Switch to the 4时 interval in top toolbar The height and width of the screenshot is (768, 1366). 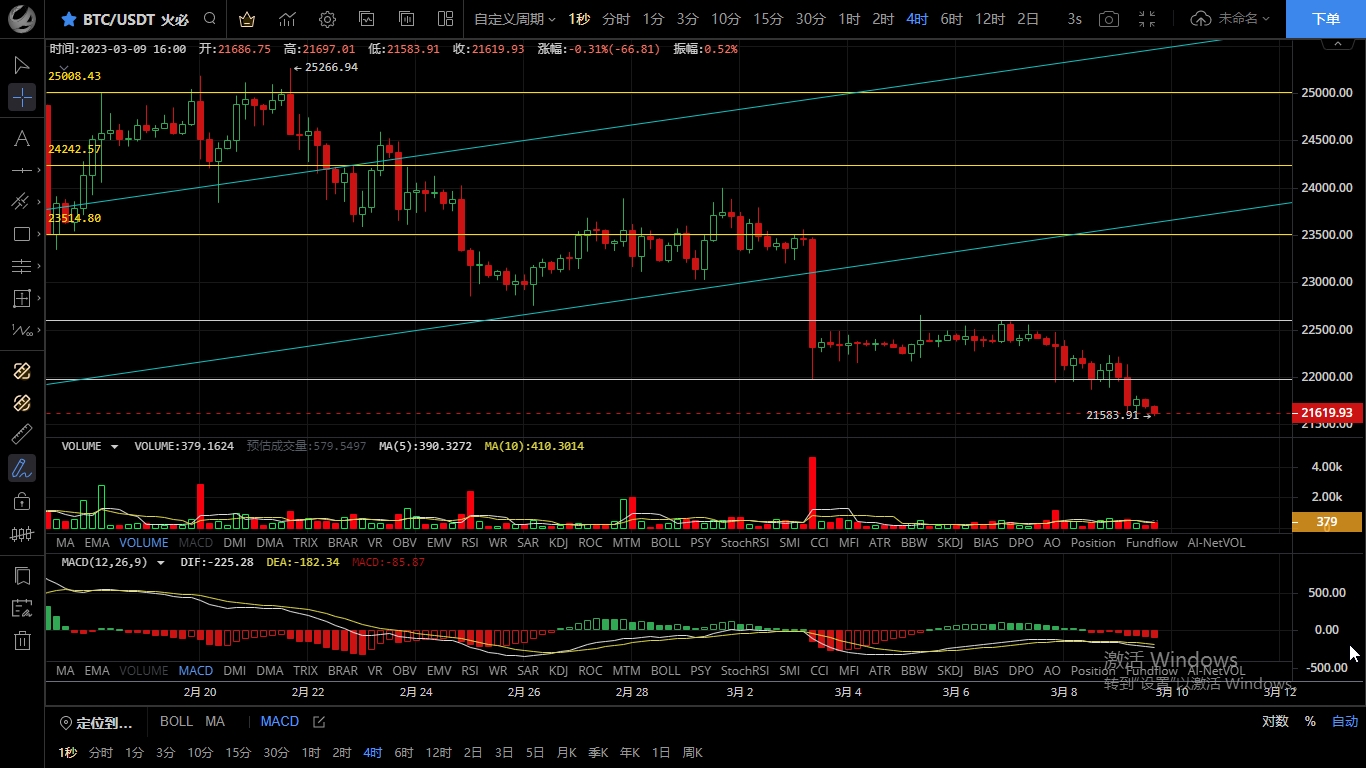(x=917, y=19)
